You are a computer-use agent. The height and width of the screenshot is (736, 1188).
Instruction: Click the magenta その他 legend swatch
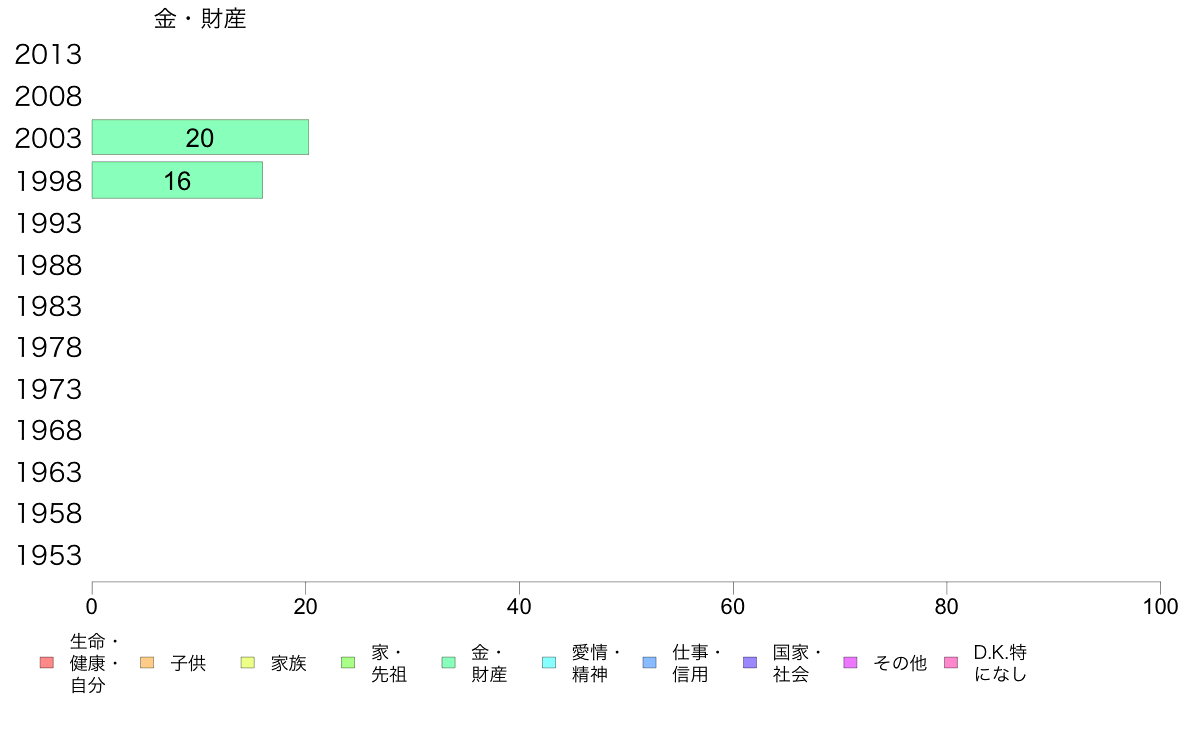851,663
